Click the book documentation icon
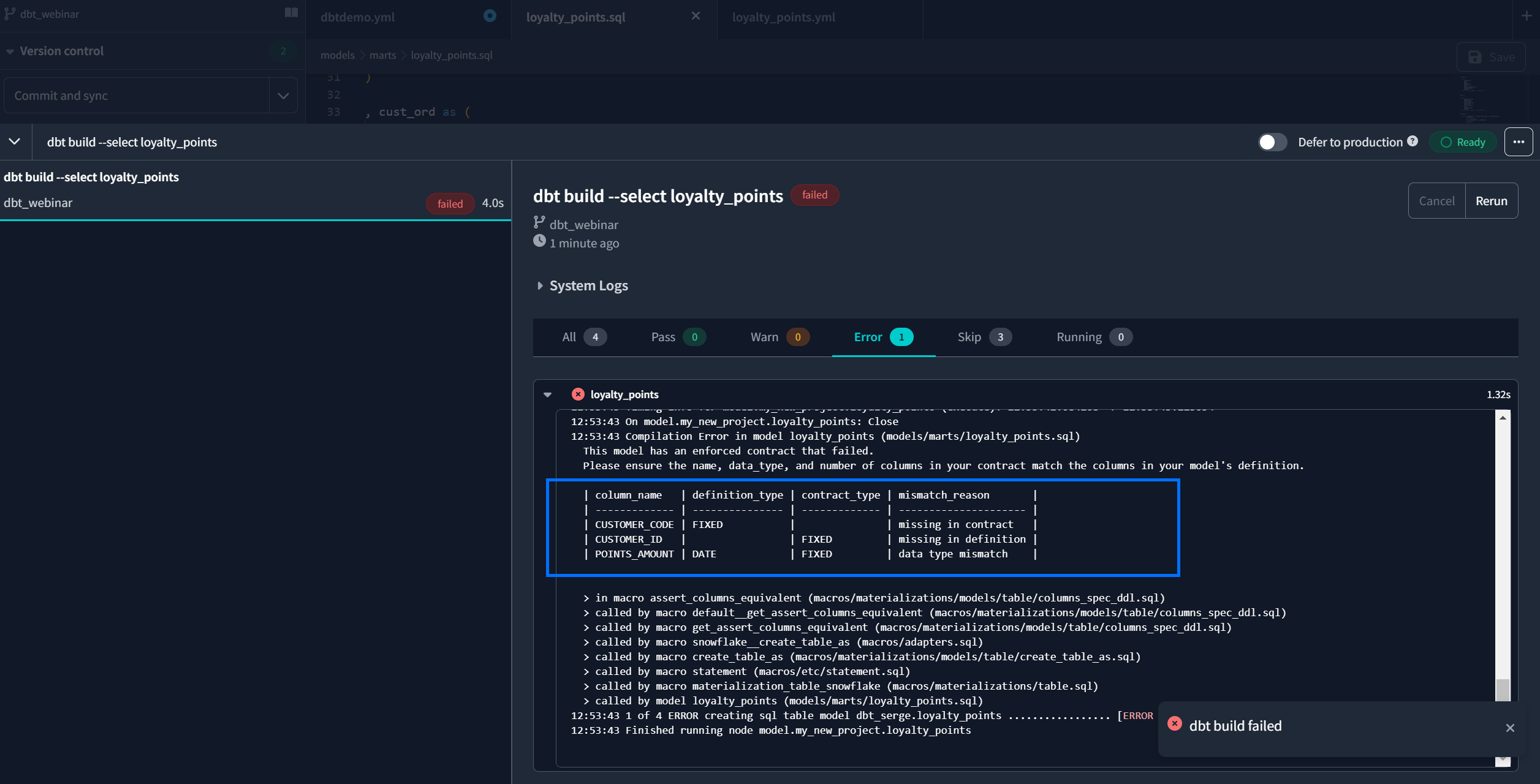1540x784 pixels. tap(291, 13)
